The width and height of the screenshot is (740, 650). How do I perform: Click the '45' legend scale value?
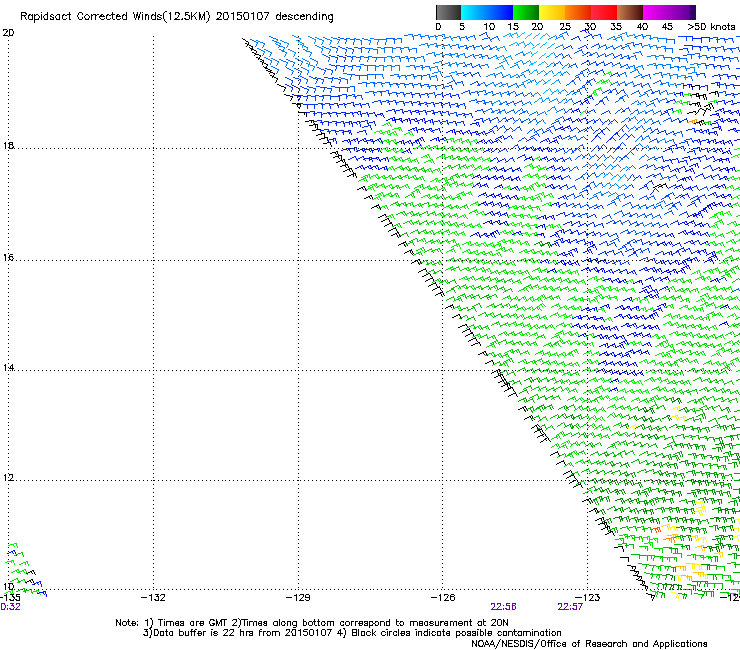point(667,27)
